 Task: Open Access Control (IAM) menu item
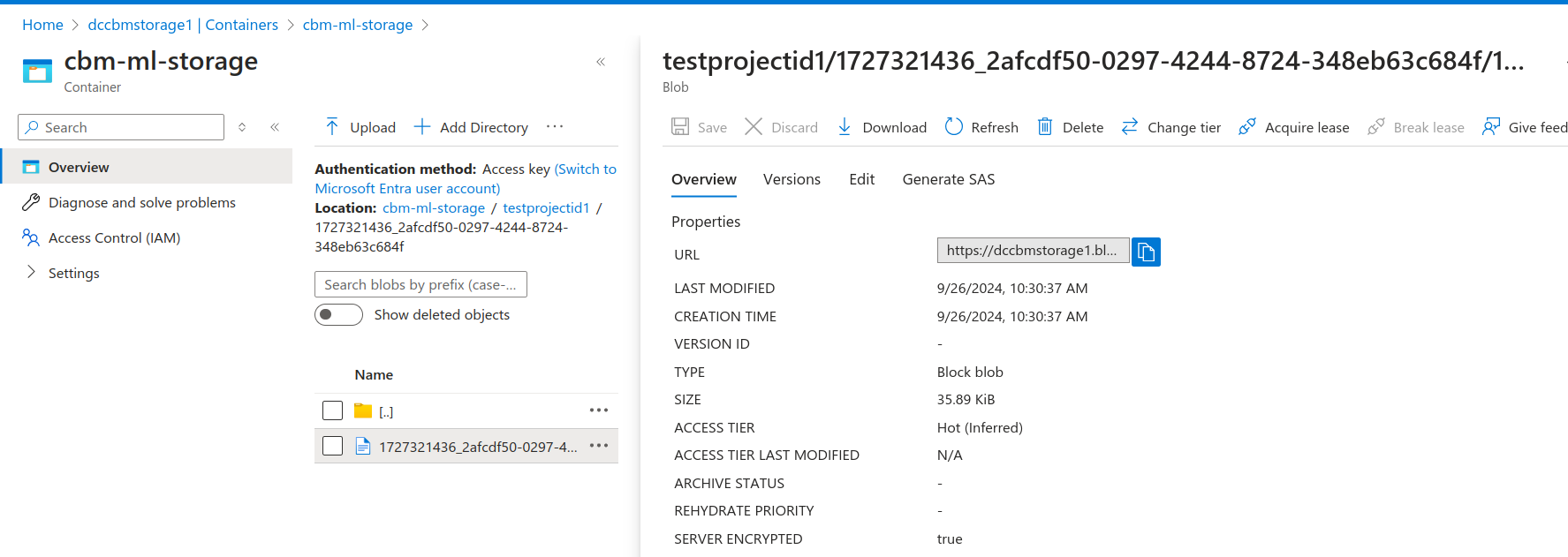click(114, 237)
